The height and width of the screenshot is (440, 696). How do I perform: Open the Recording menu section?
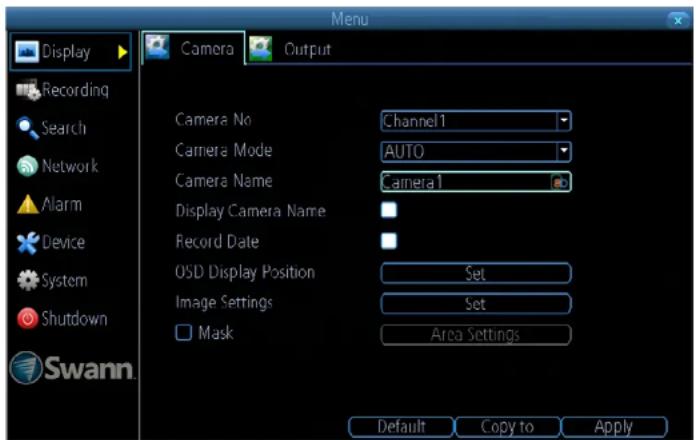[x=62, y=90]
